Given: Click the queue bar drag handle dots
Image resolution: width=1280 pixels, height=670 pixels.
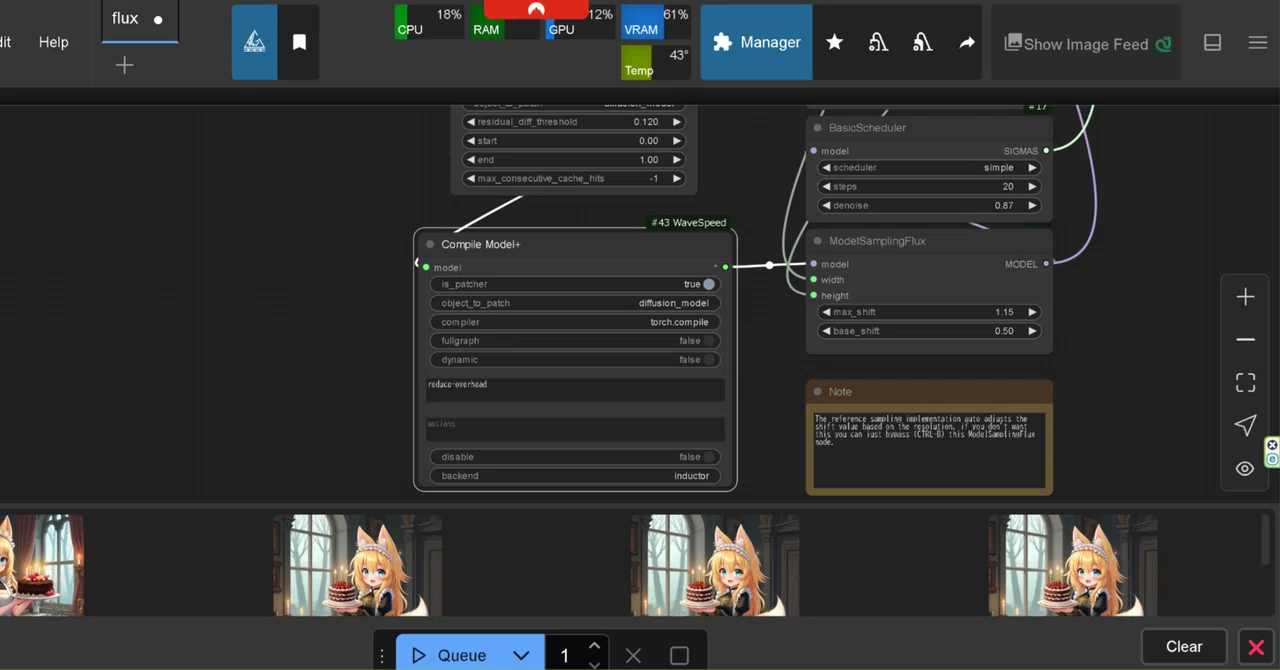Looking at the screenshot, I should [x=382, y=656].
